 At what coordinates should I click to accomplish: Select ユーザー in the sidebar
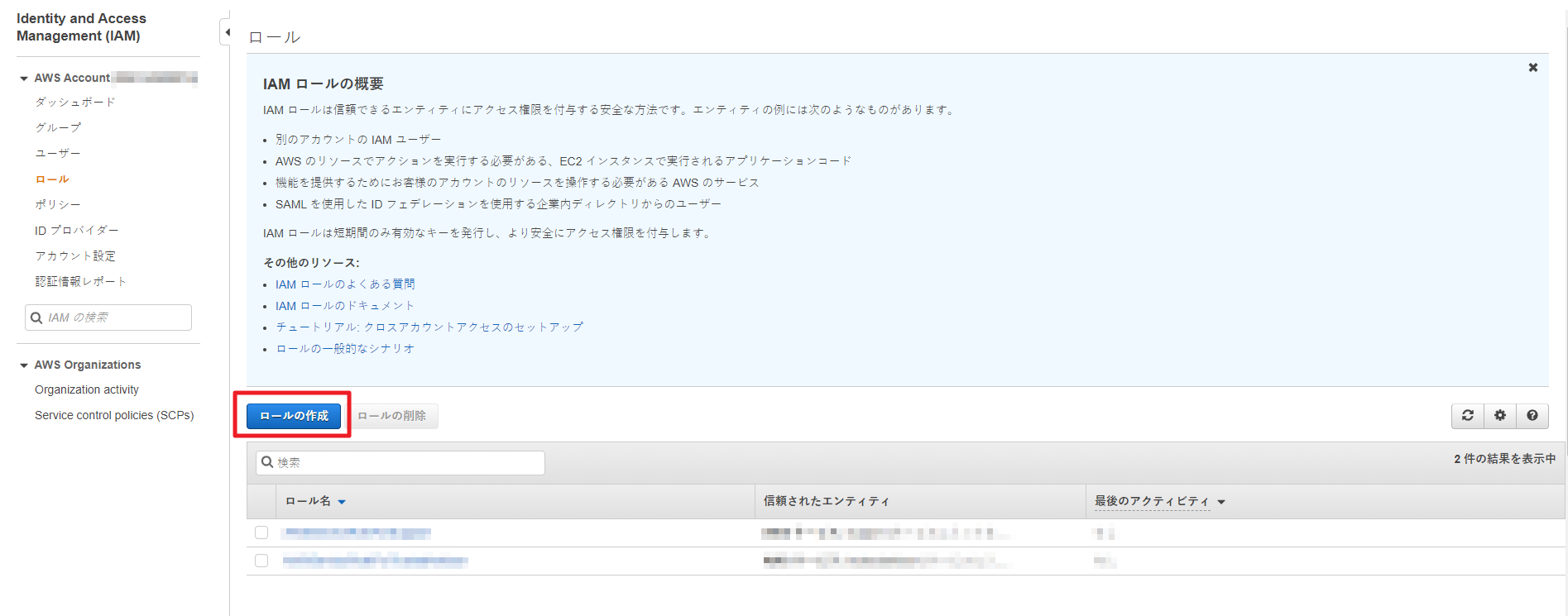point(58,153)
